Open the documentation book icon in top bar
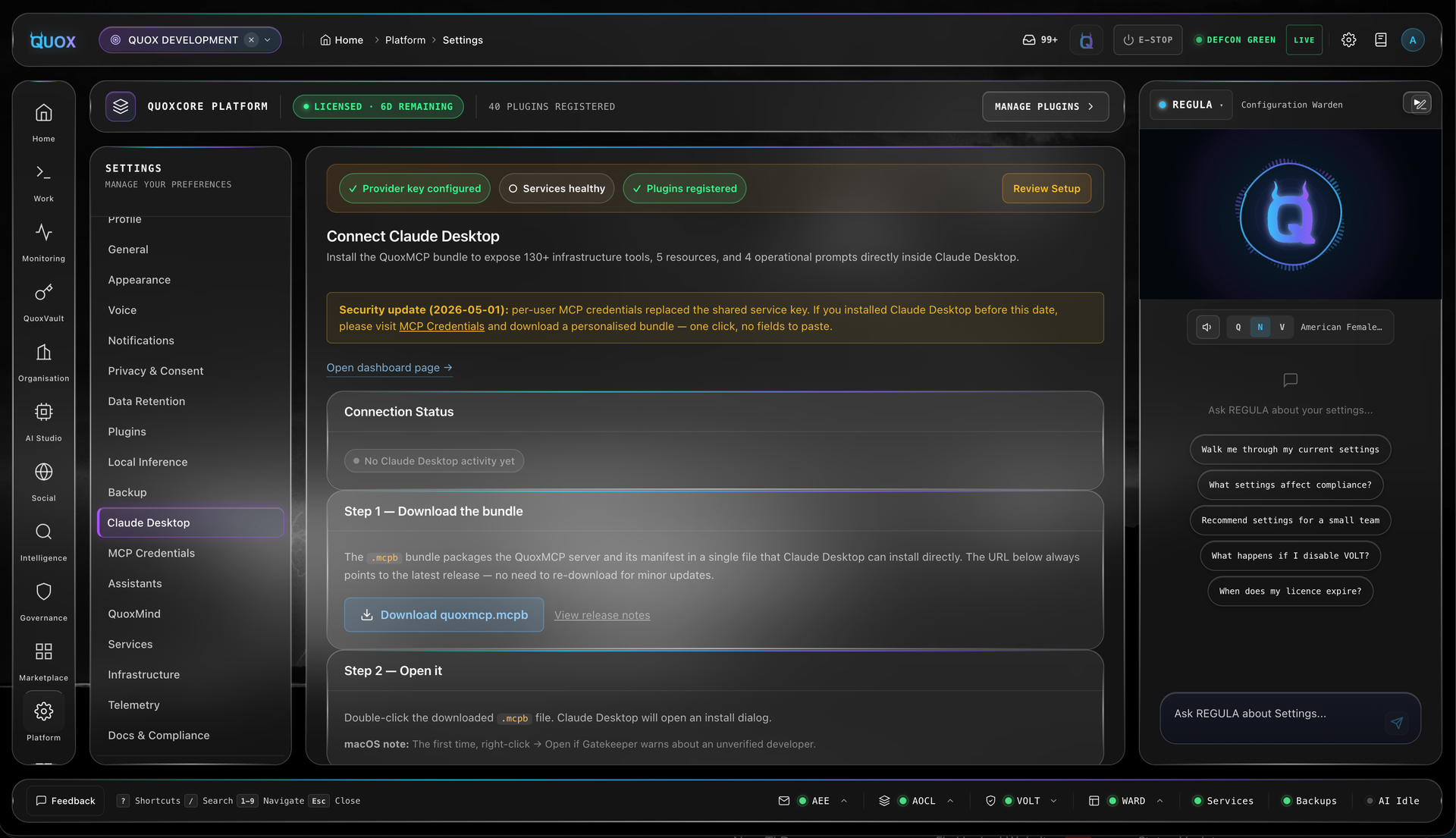 [1381, 40]
